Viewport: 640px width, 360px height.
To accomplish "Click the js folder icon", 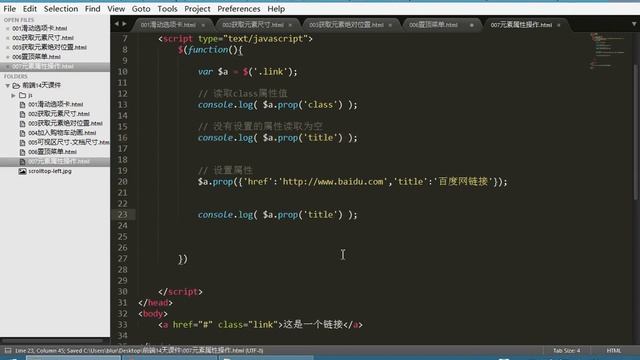I will tap(22, 95).
